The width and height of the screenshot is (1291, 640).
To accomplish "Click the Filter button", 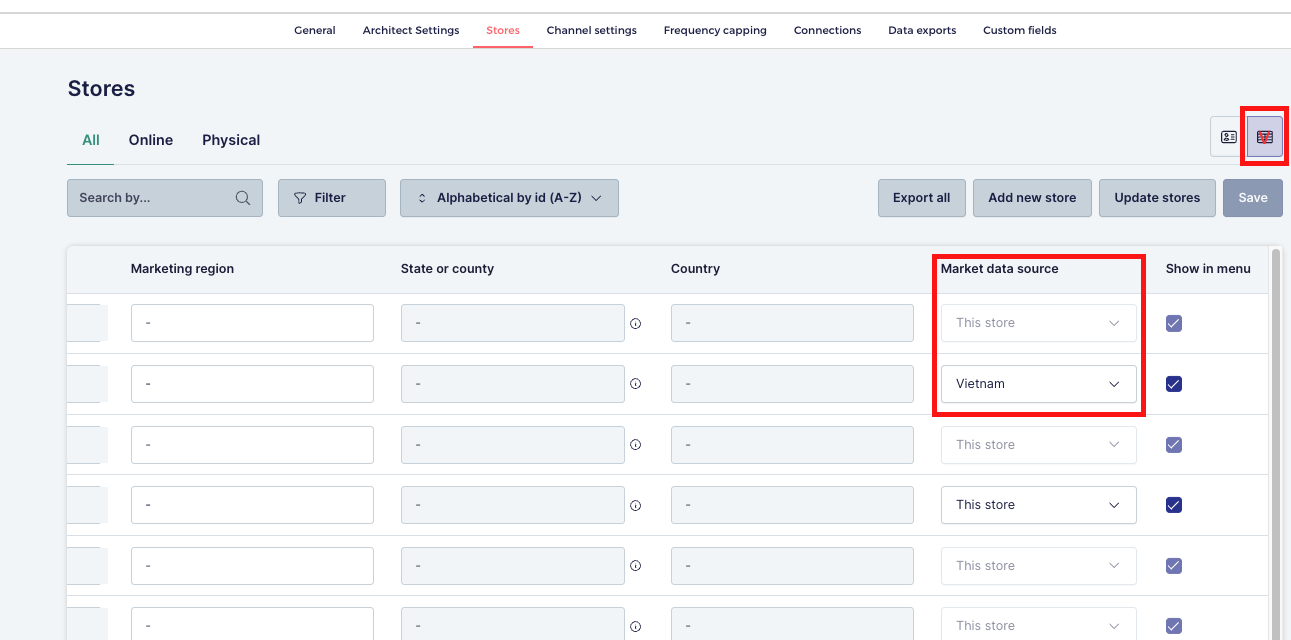I will pyautogui.click(x=332, y=198).
